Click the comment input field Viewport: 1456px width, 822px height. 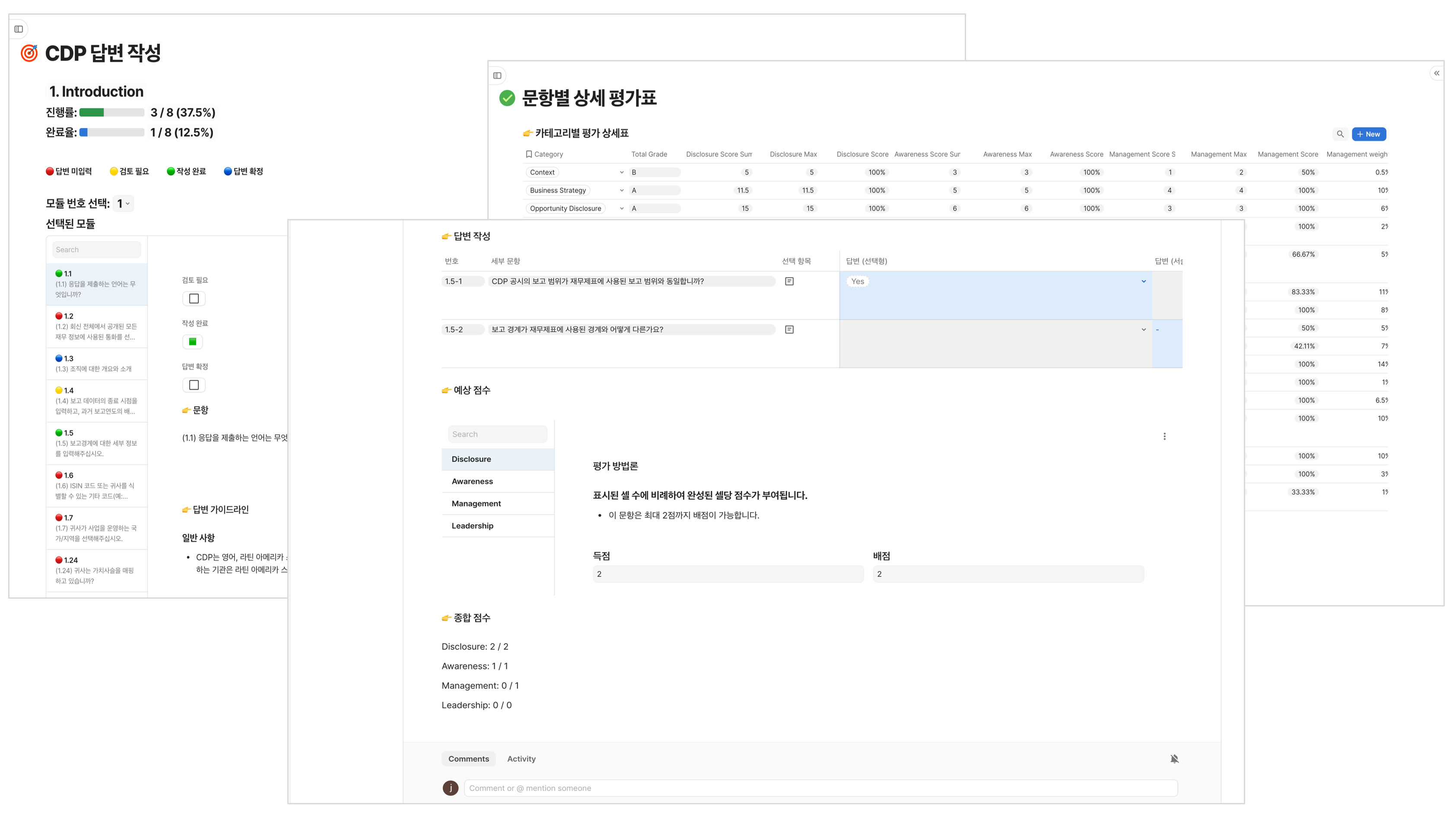(x=820, y=788)
